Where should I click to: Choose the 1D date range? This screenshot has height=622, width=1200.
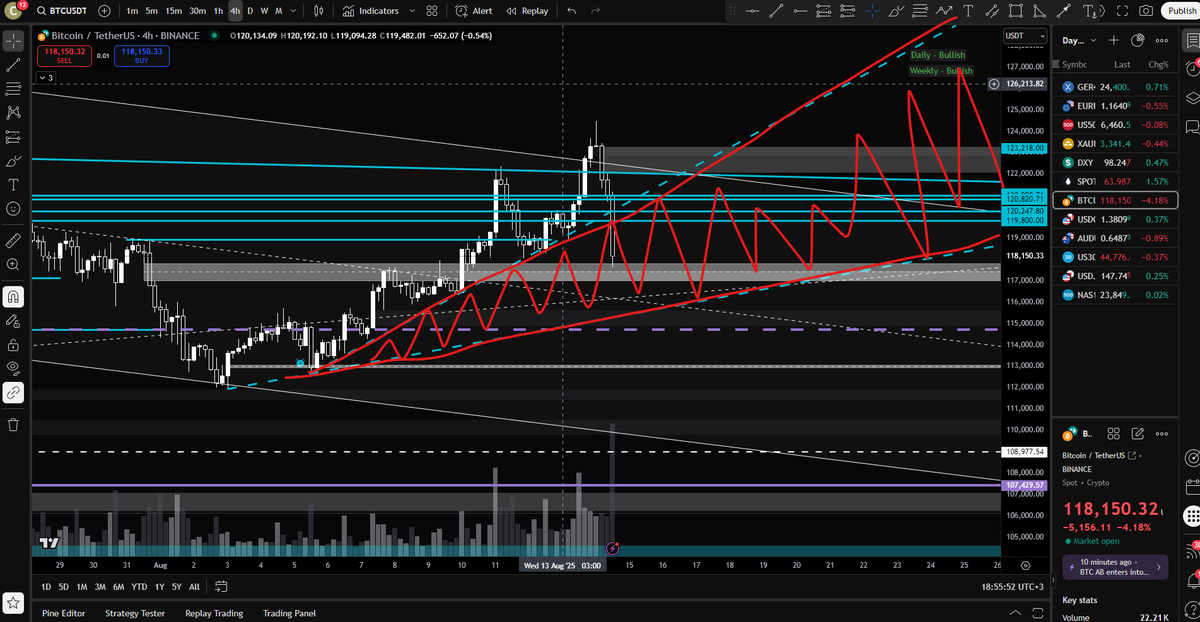(46, 586)
